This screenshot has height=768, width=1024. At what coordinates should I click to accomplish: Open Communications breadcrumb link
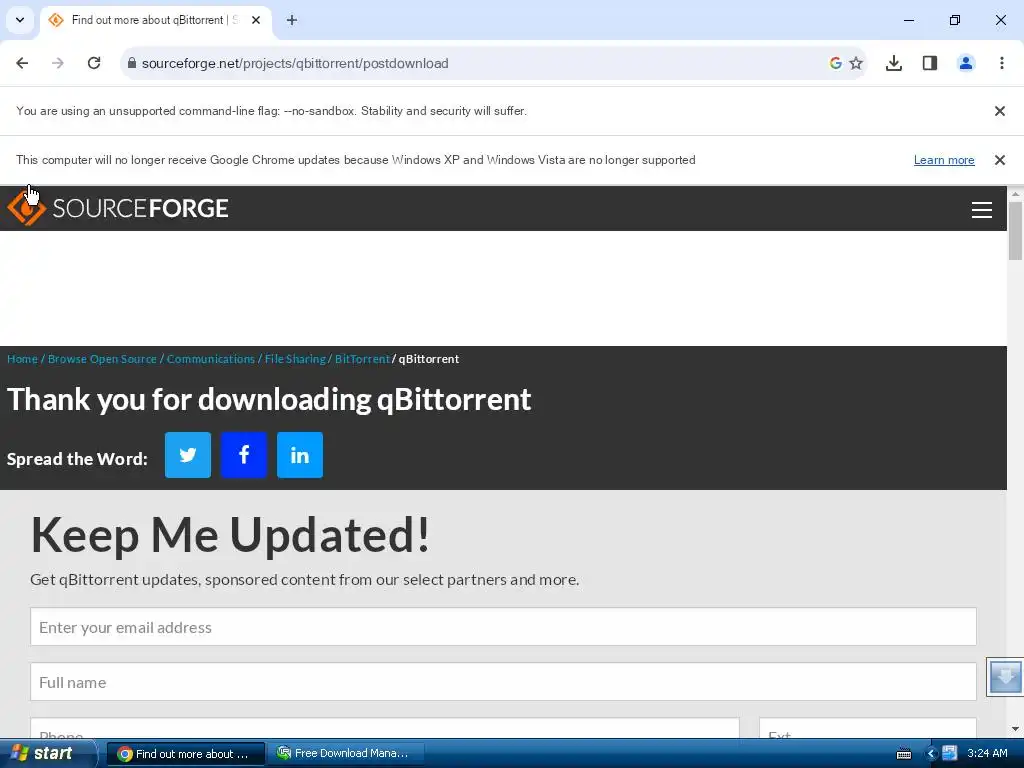(210, 359)
